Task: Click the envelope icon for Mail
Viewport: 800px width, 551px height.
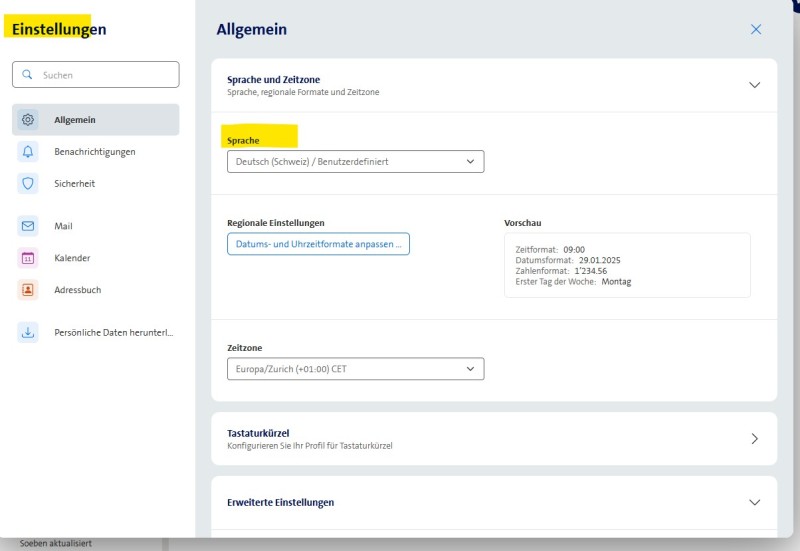Action: tap(28, 226)
